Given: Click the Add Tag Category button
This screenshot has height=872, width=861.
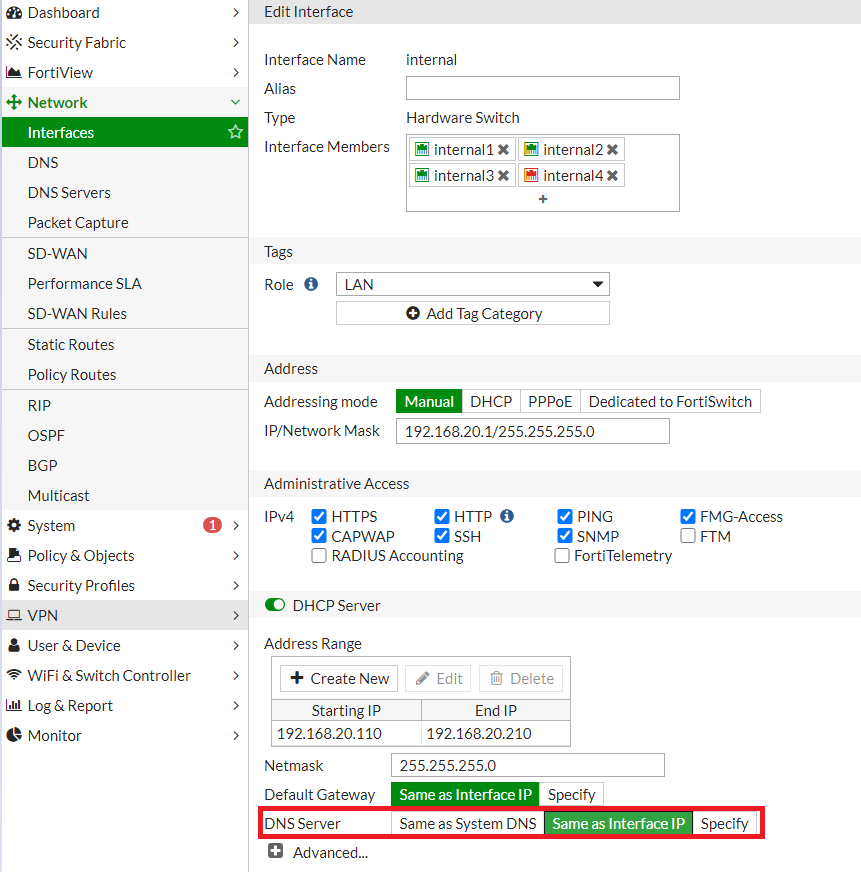Looking at the screenshot, I should (x=472, y=313).
